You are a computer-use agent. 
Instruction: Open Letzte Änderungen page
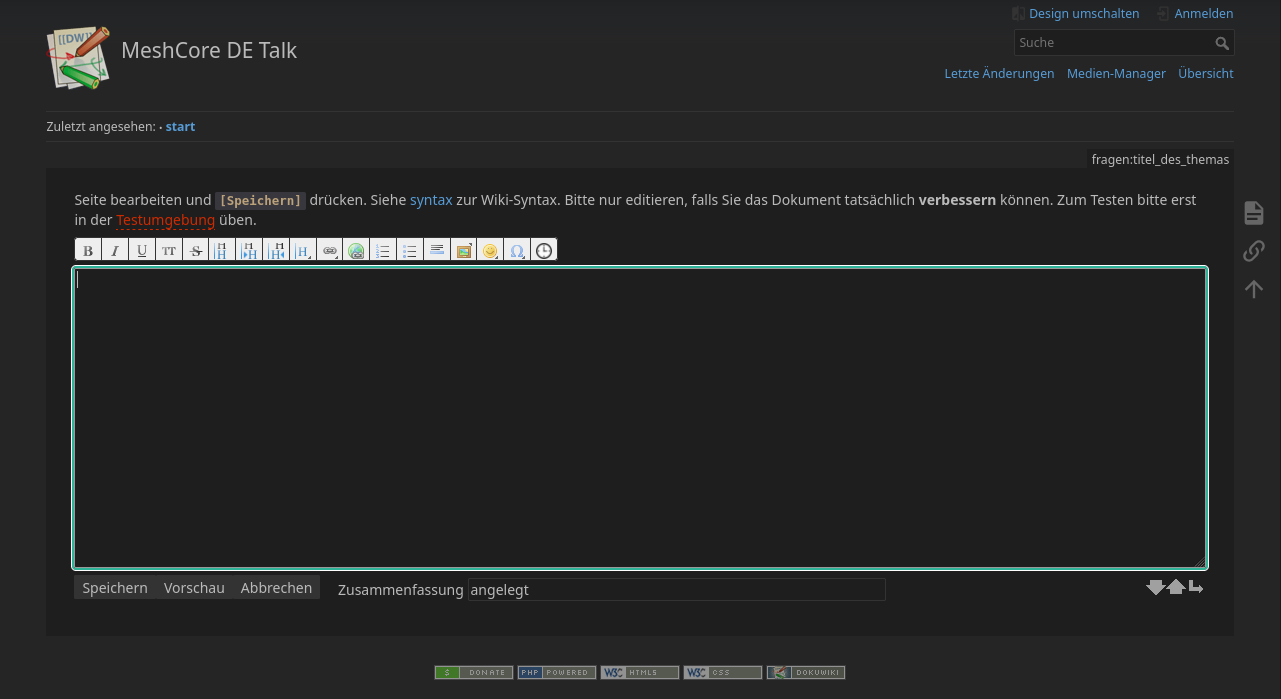coord(999,74)
